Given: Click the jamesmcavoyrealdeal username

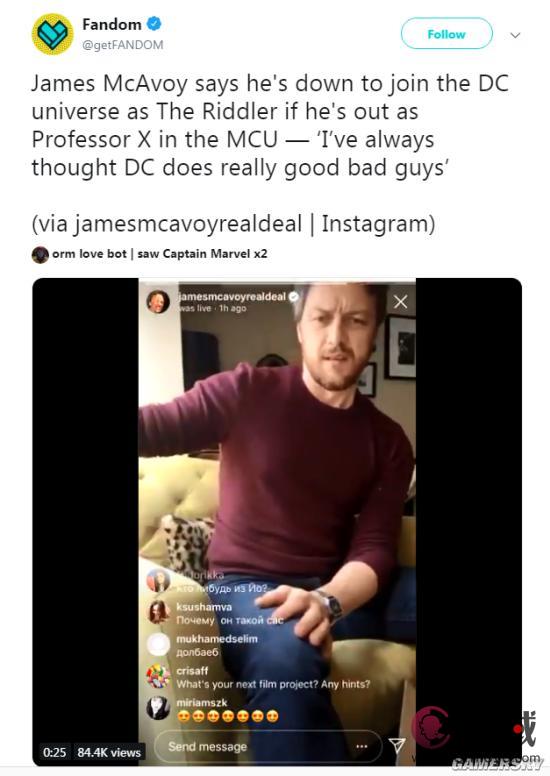Looking at the screenshot, I should pyautogui.click(x=232, y=296).
